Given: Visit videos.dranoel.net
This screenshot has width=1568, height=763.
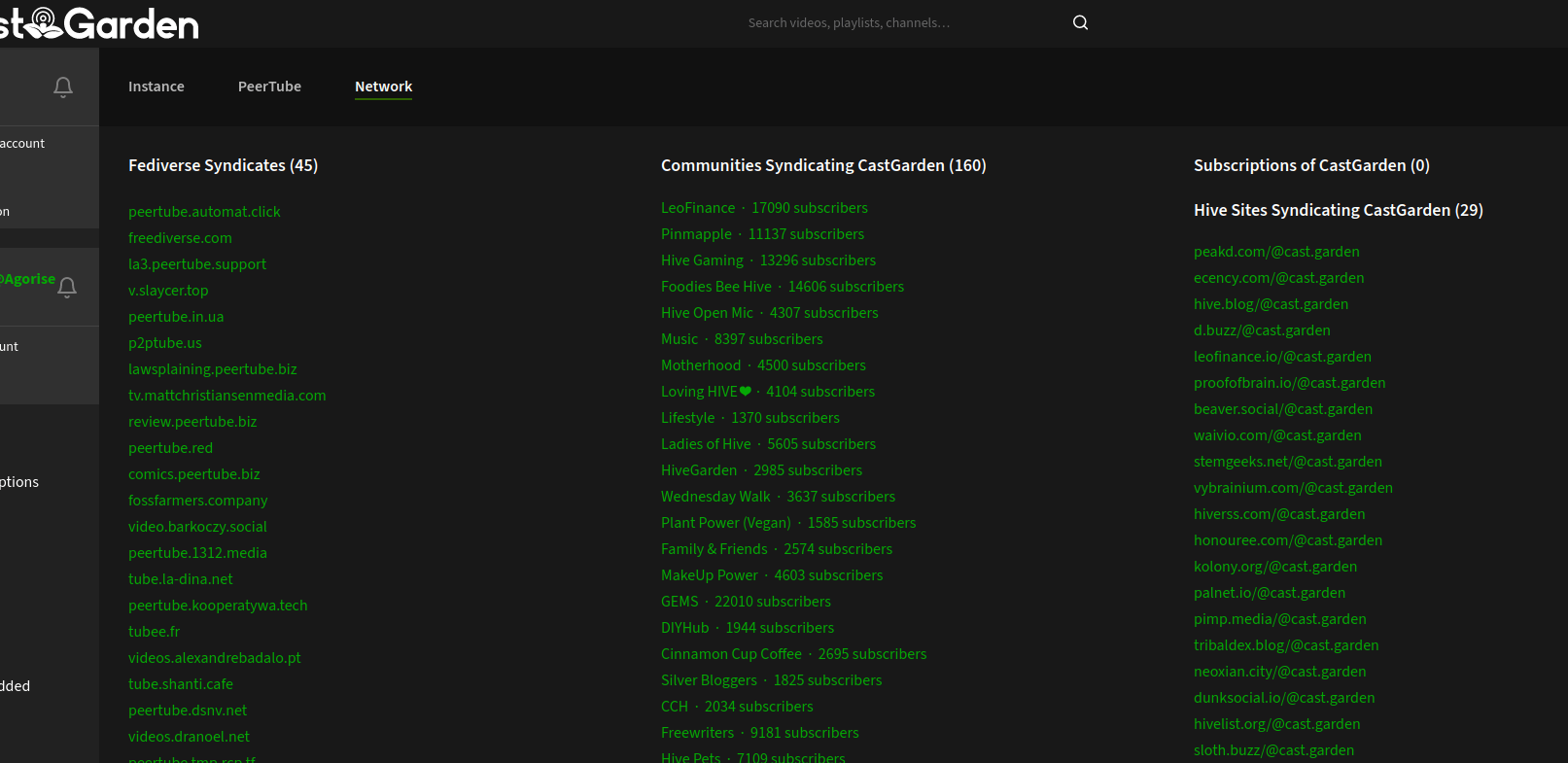Looking at the screenshot, I should pos(189,737).
